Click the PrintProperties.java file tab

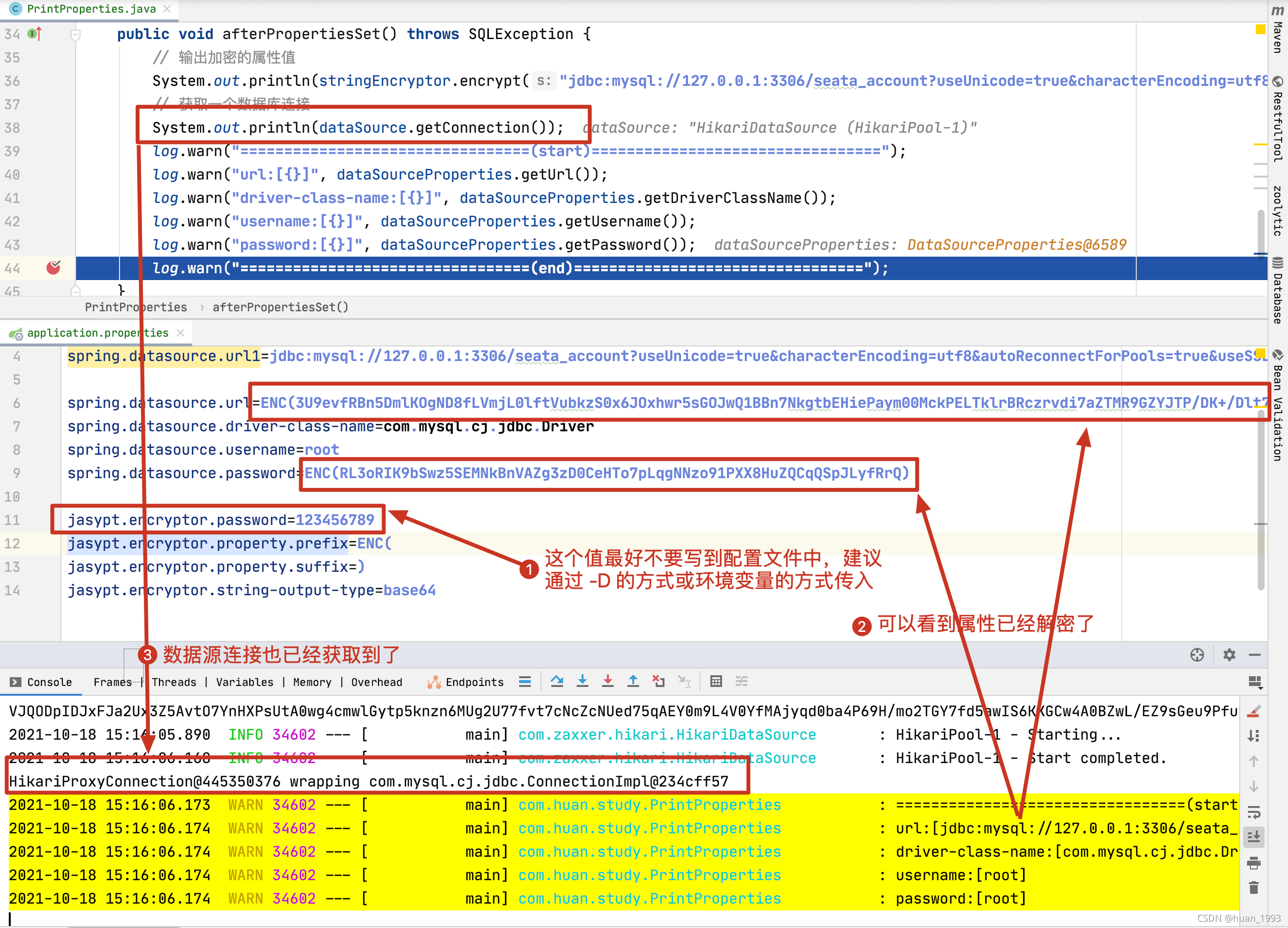[x=89, y=8]
